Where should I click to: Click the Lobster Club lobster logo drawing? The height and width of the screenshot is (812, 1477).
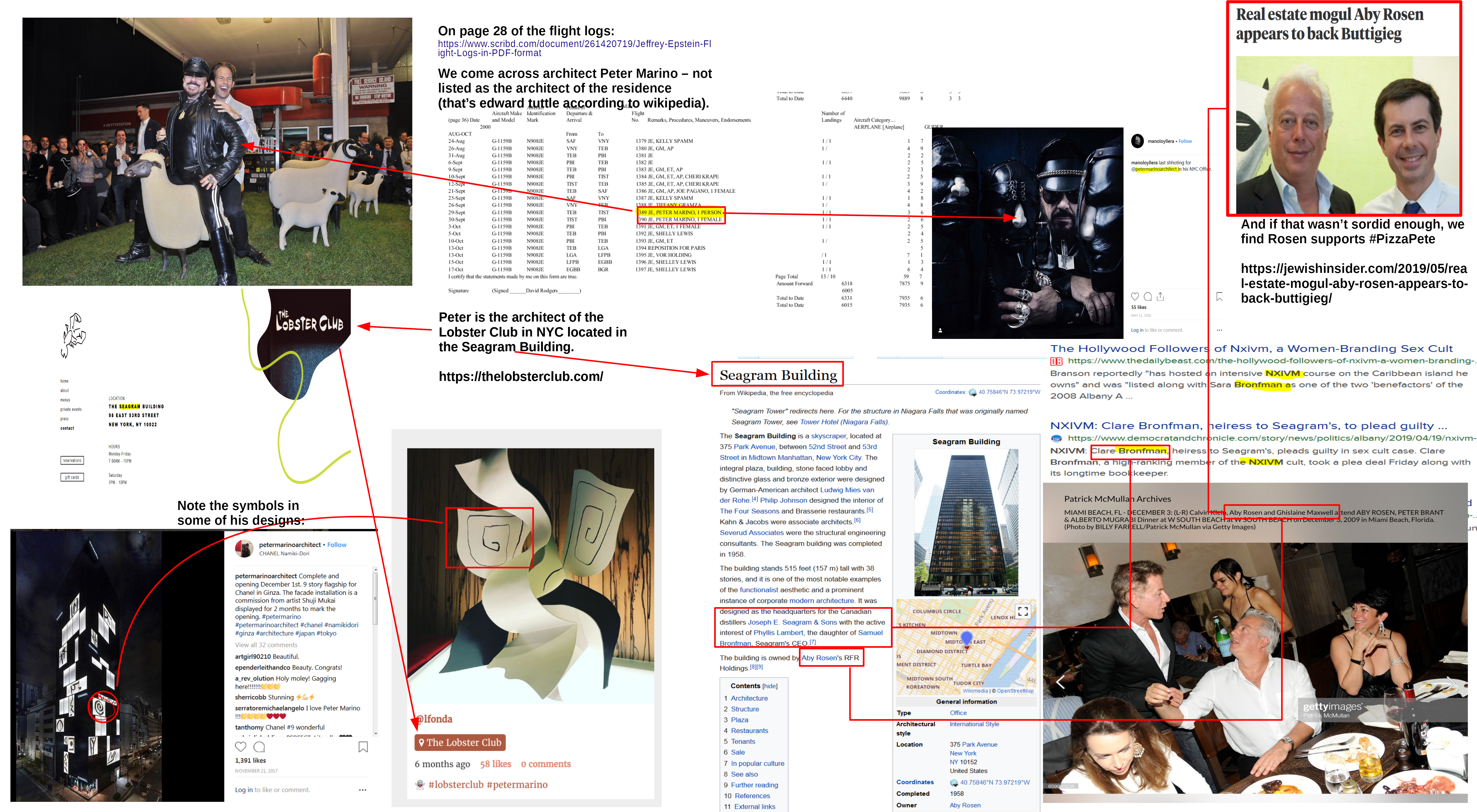(x=73, y=335)
